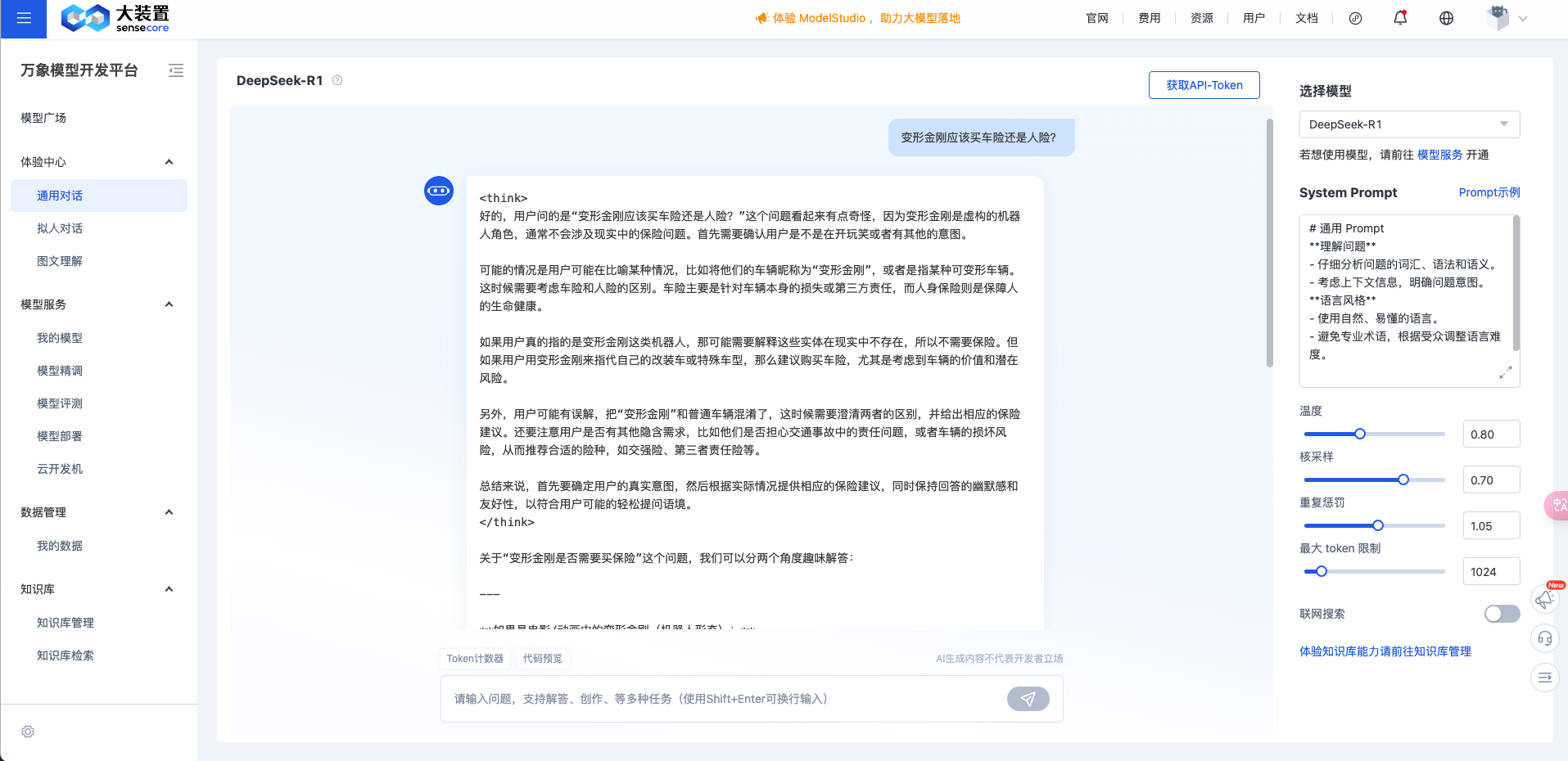Screen dimensions: 1568x761
Task: Click the 获取API-Token button
Action: (x=1204, y=84)
